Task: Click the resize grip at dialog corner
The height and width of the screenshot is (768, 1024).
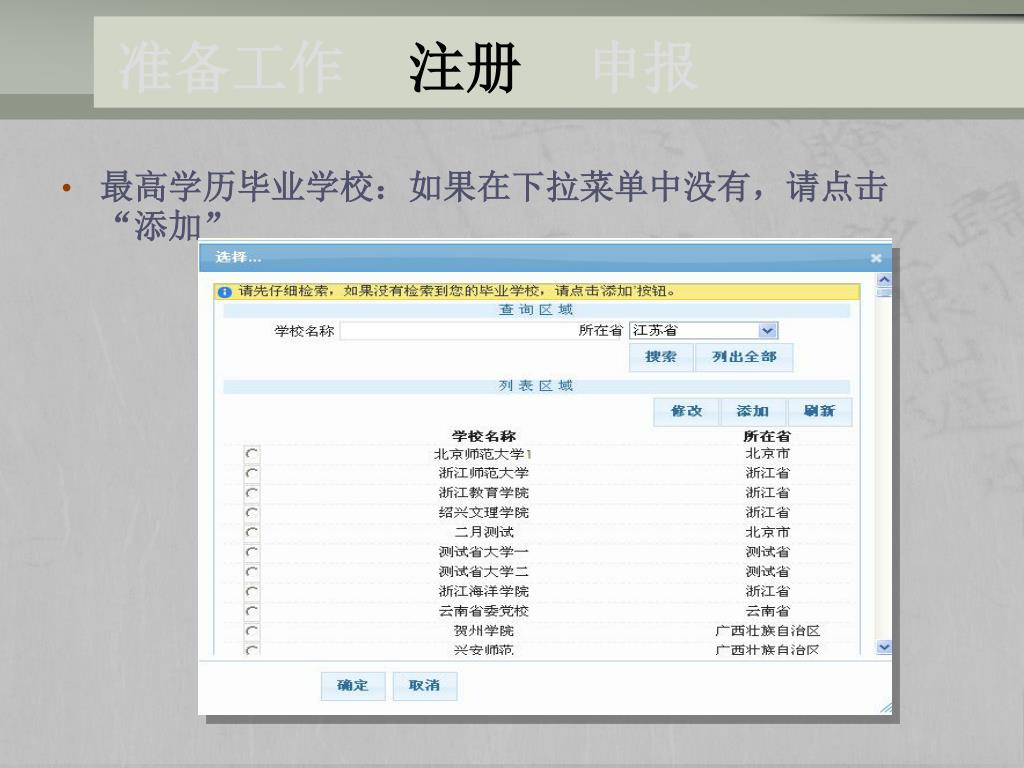Action: point(884,708)
